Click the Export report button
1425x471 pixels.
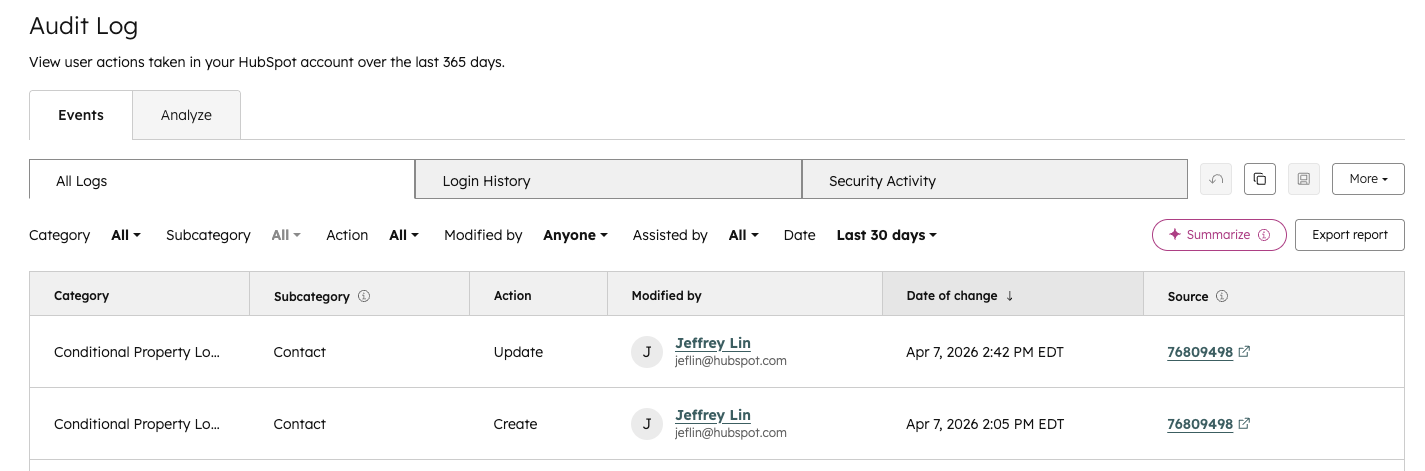[1349, 235]
